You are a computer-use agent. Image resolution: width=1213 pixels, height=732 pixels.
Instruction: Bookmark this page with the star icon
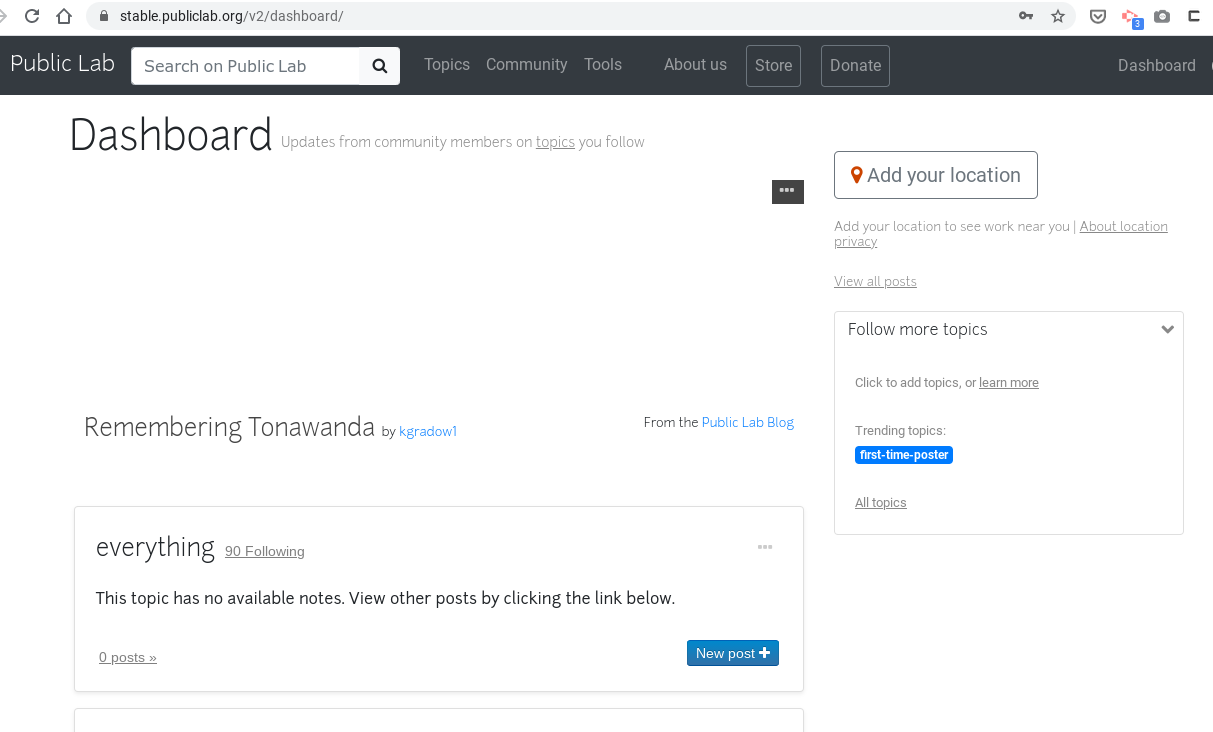[x=1057, y=16]
